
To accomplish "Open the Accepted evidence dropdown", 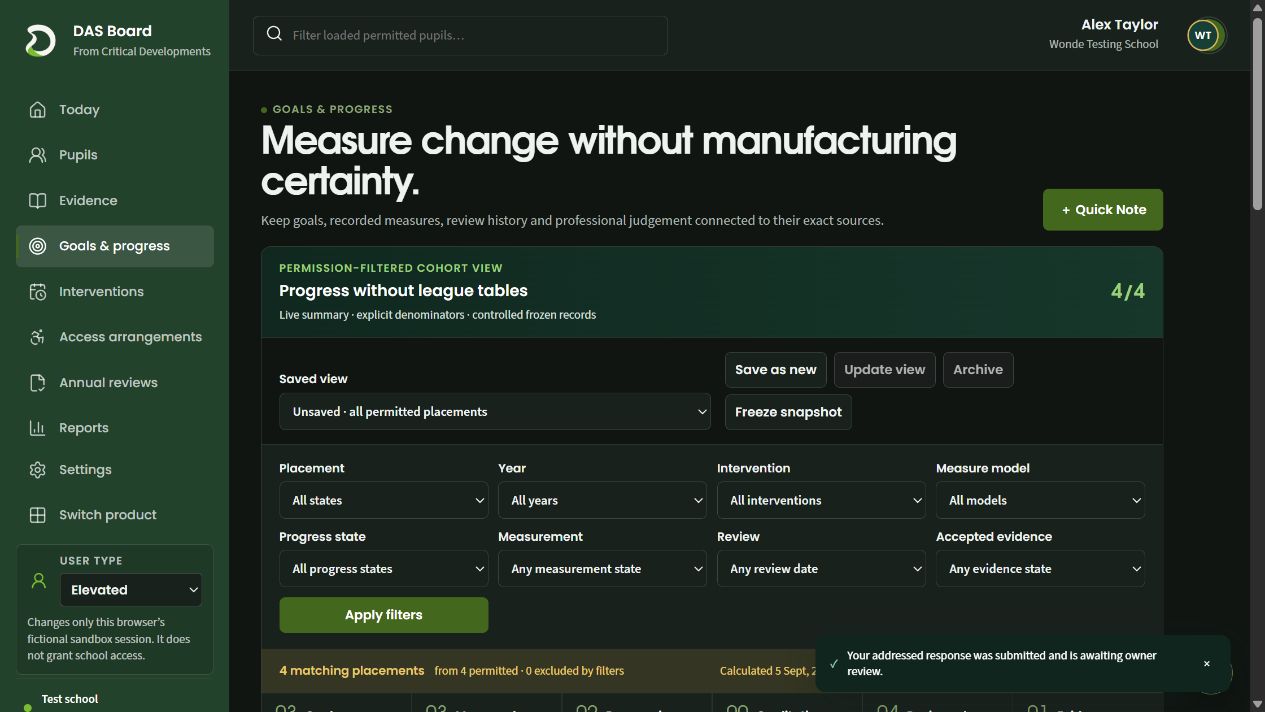I will pyautogui.click(x=1040, y=569).
